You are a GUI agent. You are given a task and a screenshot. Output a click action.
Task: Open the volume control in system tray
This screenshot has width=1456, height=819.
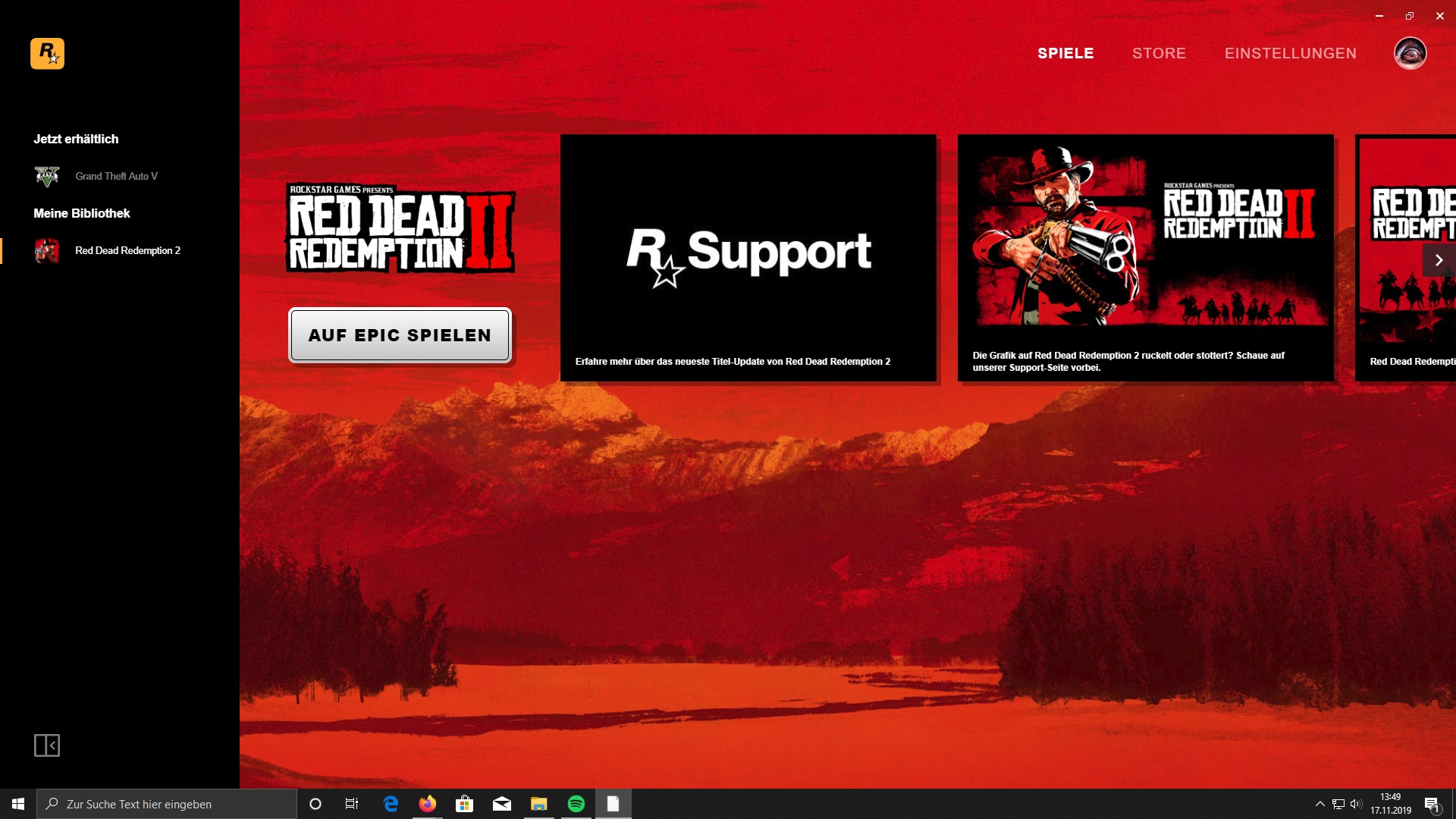[x=1356, y=804]
